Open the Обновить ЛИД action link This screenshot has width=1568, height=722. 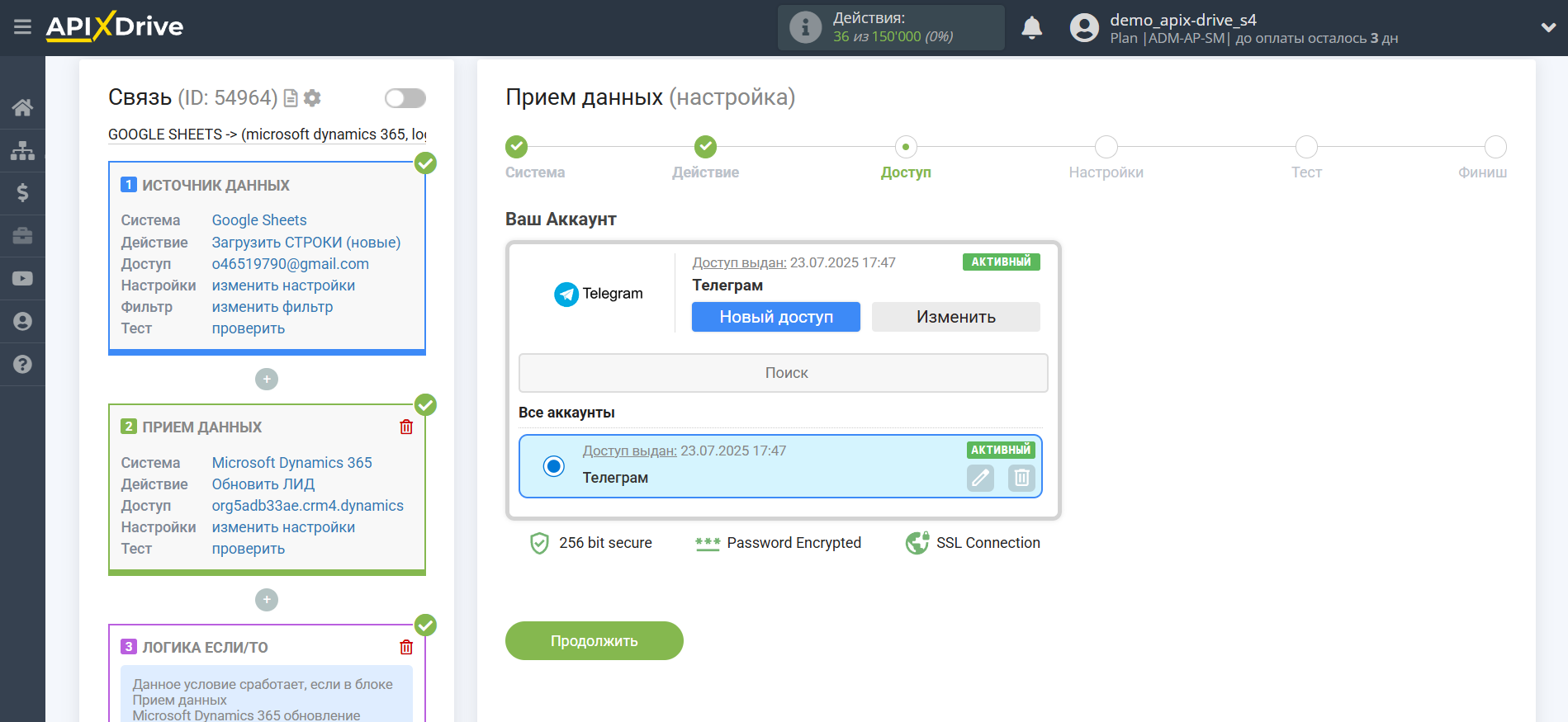(263, 484)
